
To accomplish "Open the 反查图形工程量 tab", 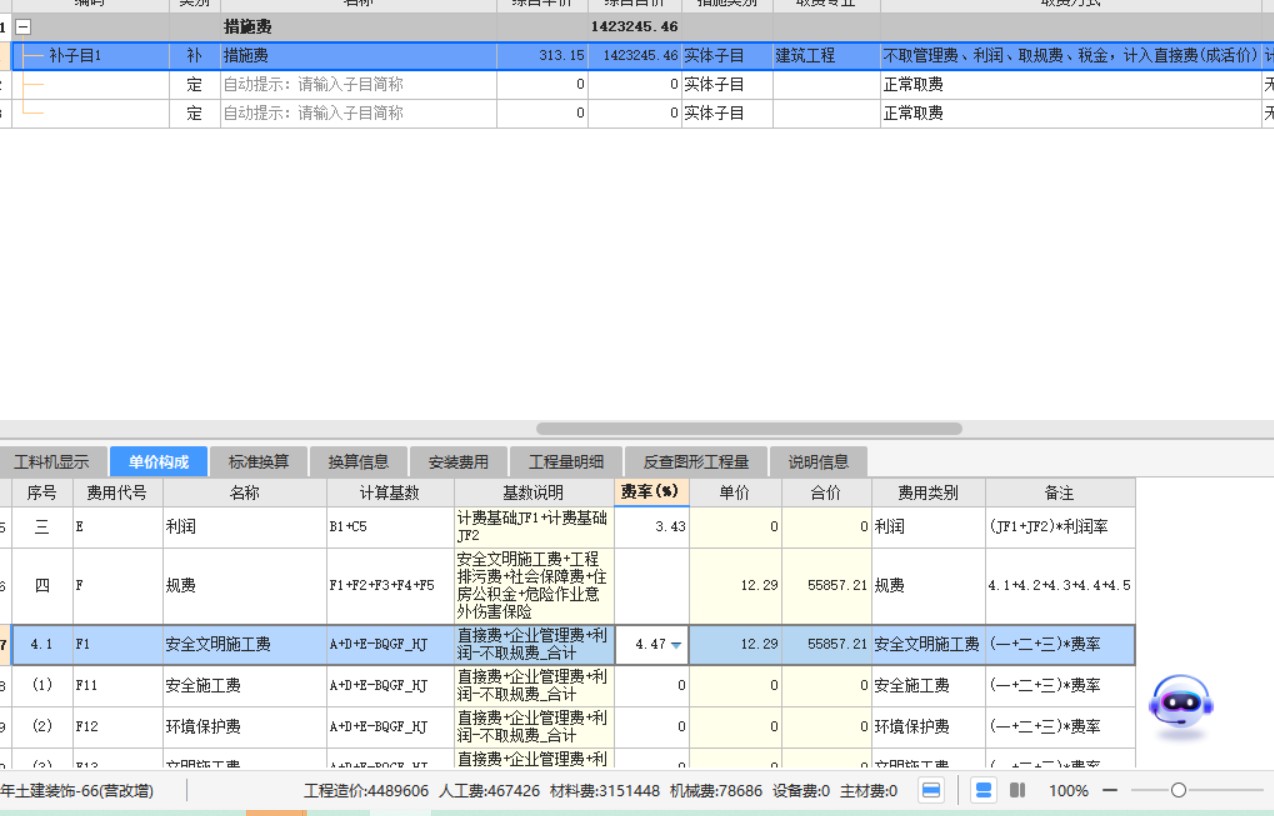I will click(695, 461).
